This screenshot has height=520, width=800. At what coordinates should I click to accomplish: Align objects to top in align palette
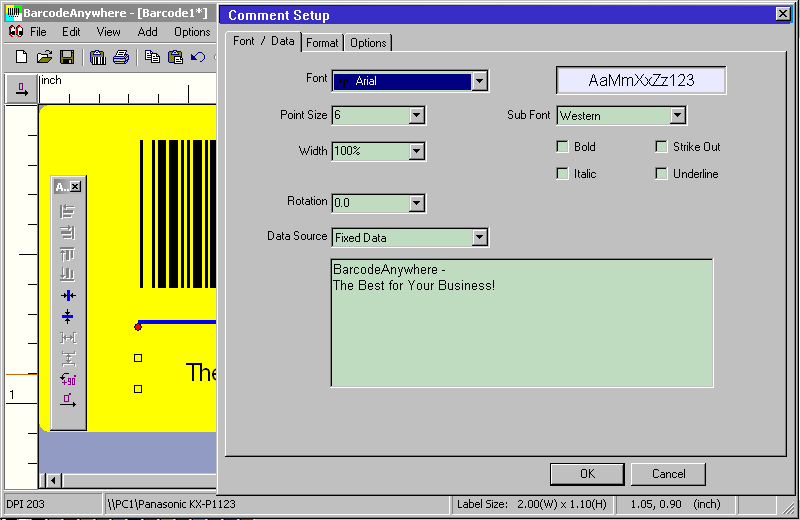[67, 254]
